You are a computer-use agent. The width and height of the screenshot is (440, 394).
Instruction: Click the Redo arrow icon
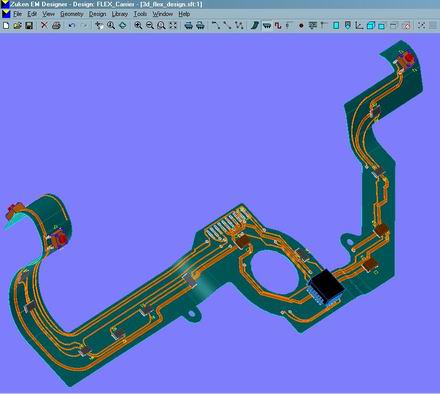(x=84, y=25)
